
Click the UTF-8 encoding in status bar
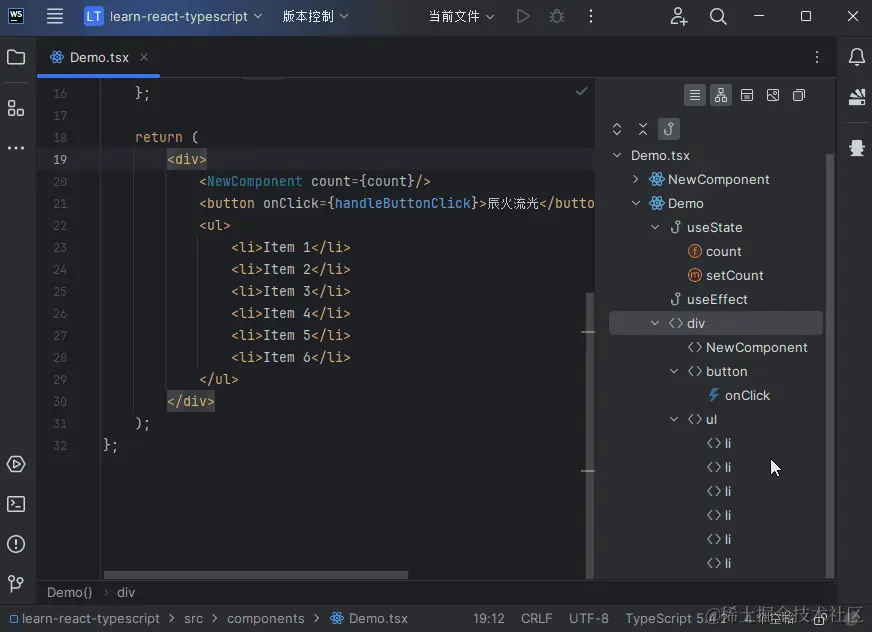(x=588, y=618)
